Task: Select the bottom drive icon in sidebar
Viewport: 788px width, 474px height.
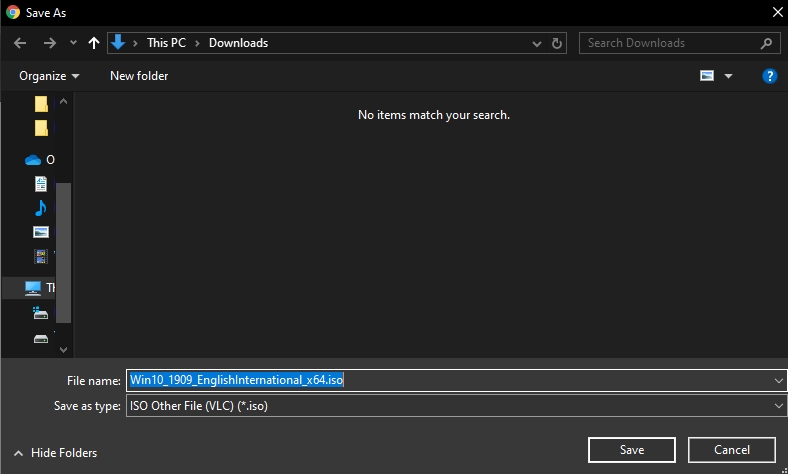Action: pyautogui.click(x=41, y=339)
